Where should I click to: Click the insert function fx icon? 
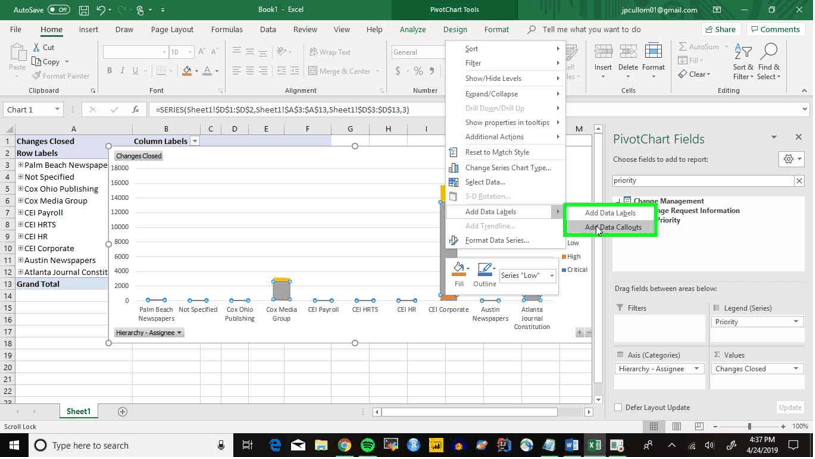pyautogui.click(x=135, y=110)
